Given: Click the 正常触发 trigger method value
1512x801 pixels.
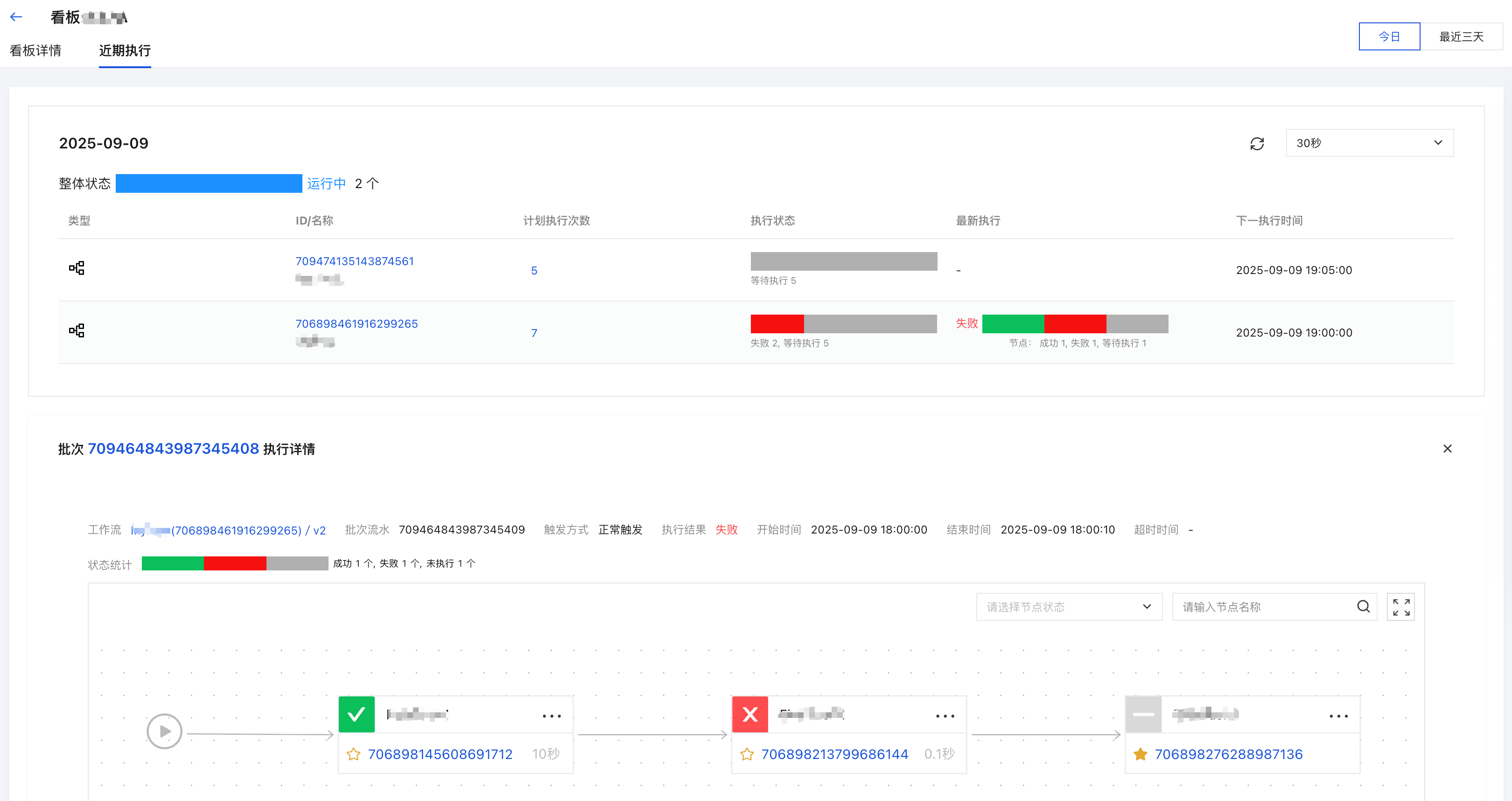Looking at the screenshot, I should pyautogui.click(x=620, y=530).
